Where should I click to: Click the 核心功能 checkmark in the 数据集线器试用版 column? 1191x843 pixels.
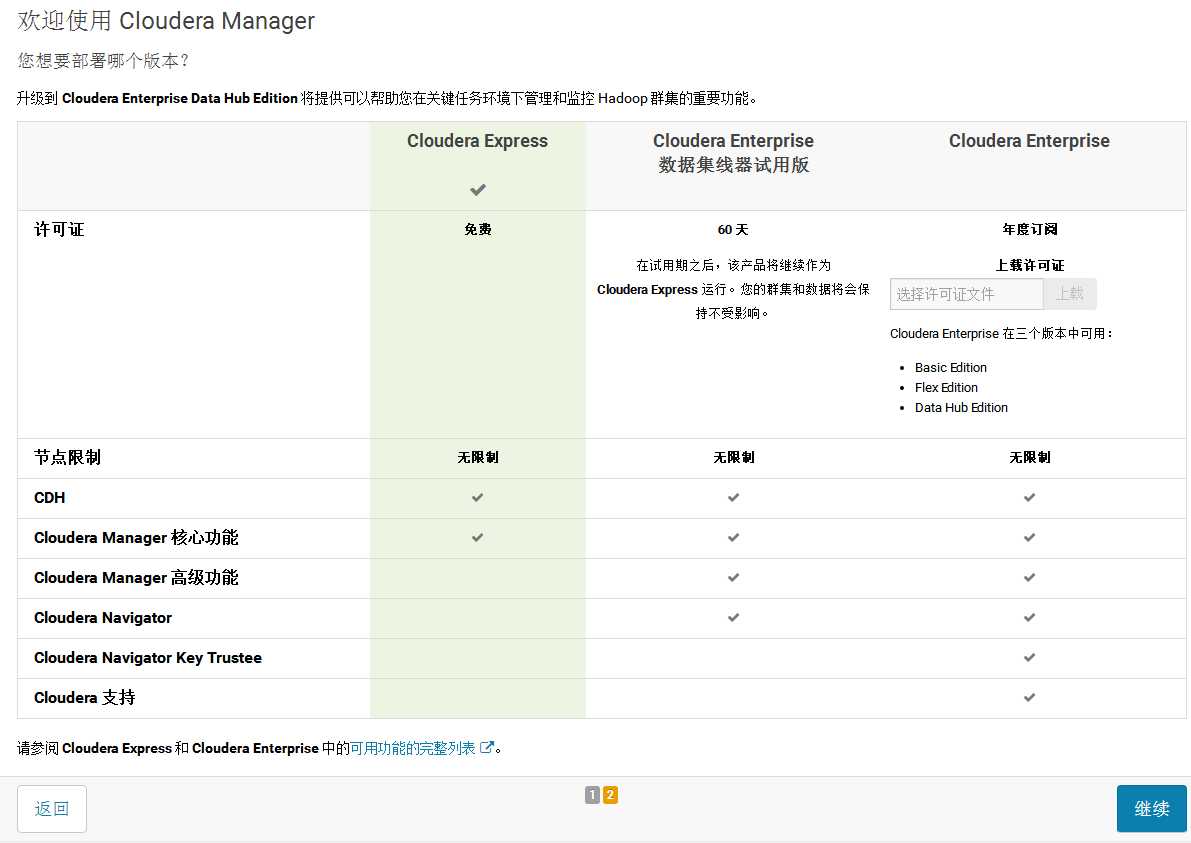[733, 538]
